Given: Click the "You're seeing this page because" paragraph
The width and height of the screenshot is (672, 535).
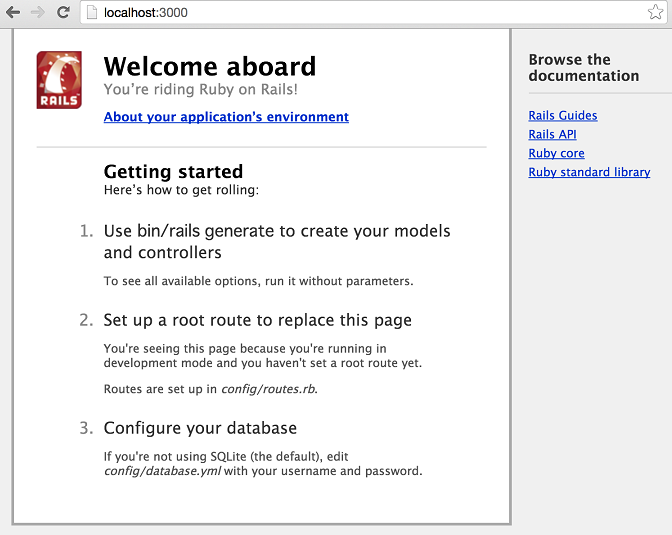Looking at the screenshot, I should (x=263, y=356).
